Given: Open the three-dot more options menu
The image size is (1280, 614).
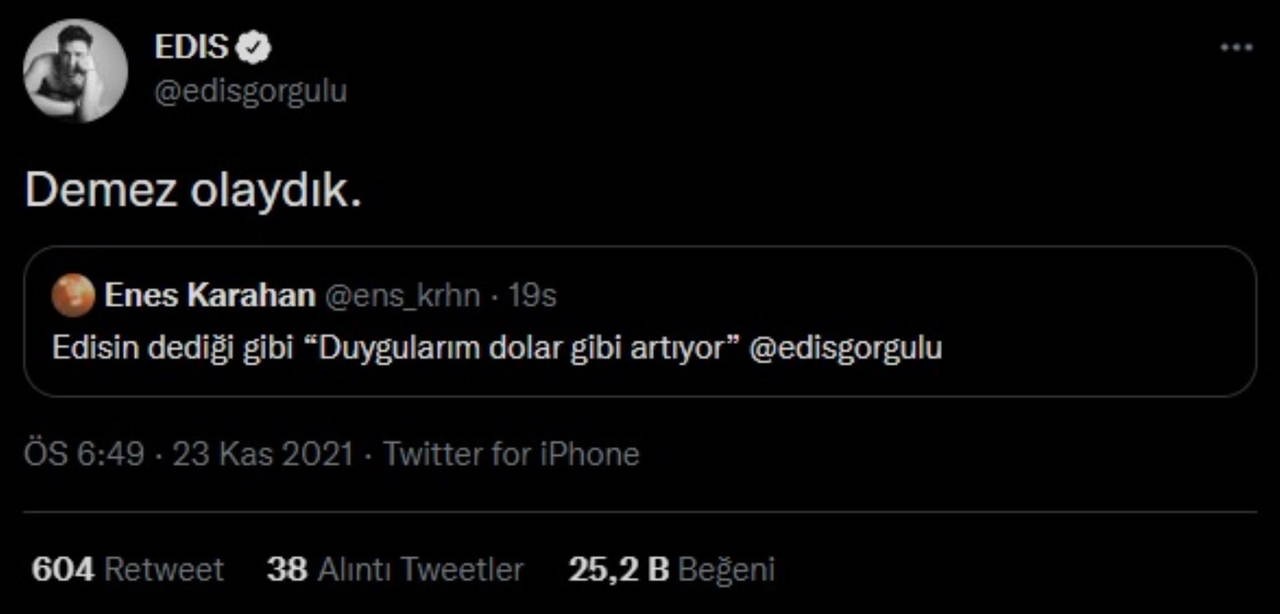Looking at the screenshot, I should 1236,48.
